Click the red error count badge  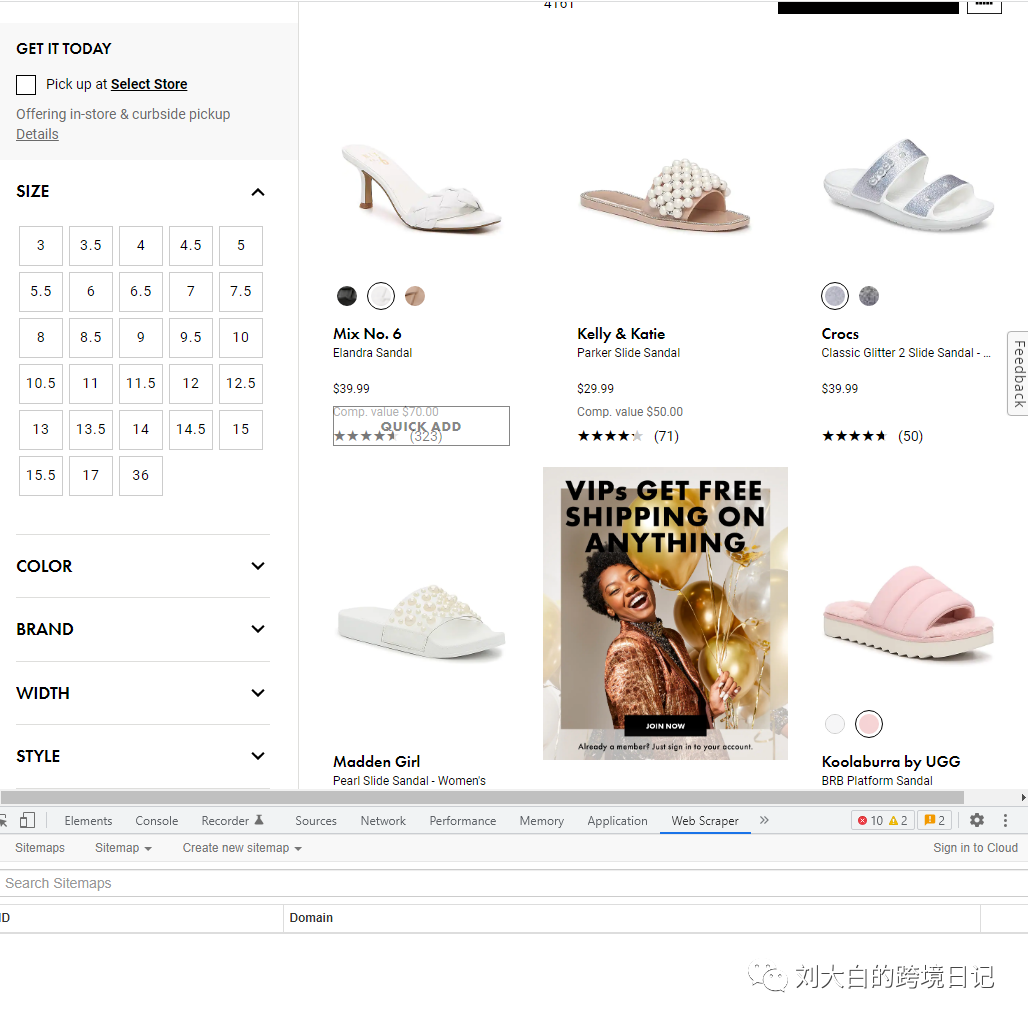[x=869, y=820]
